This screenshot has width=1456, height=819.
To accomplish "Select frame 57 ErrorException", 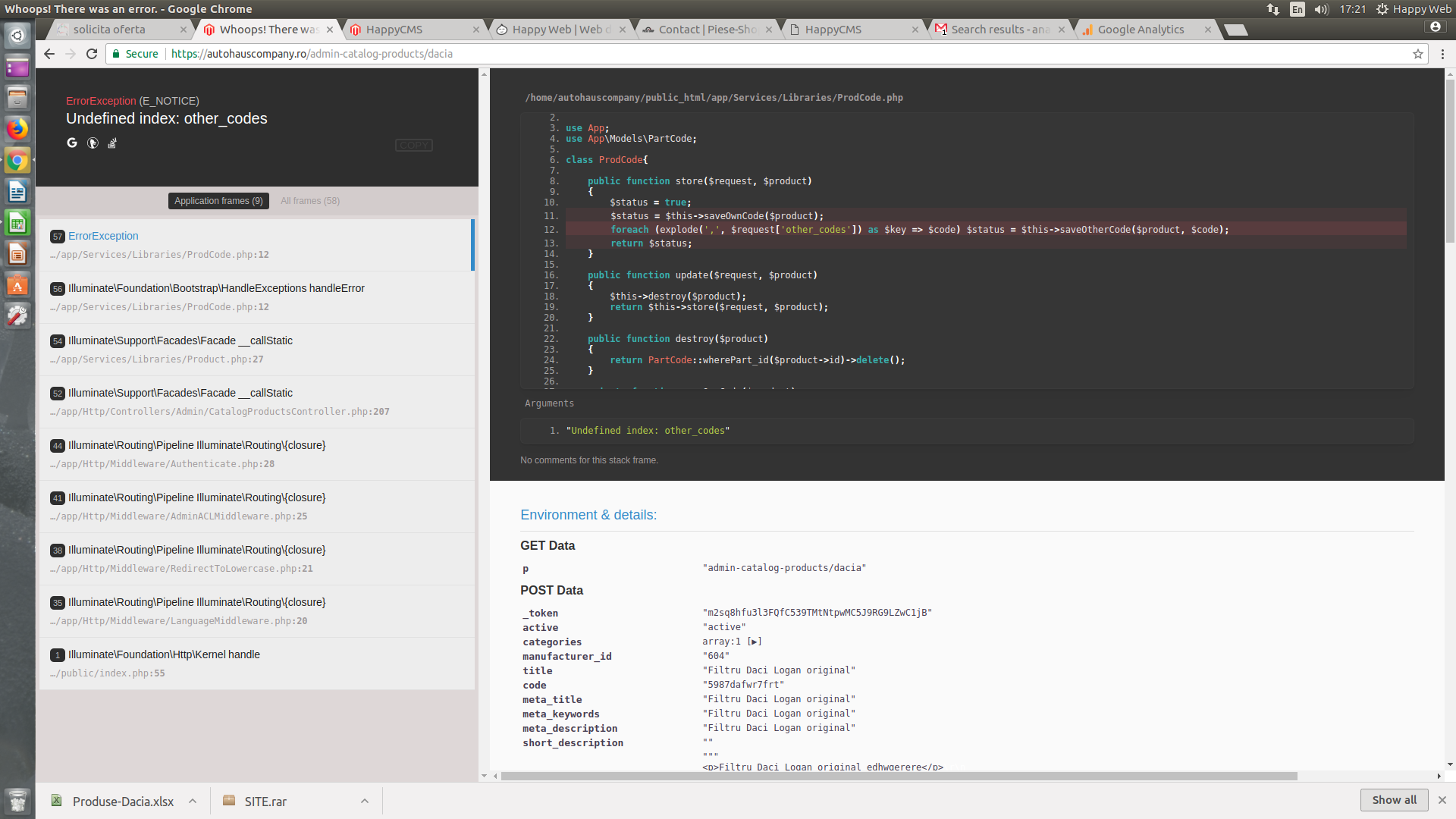I will point(256,245).
